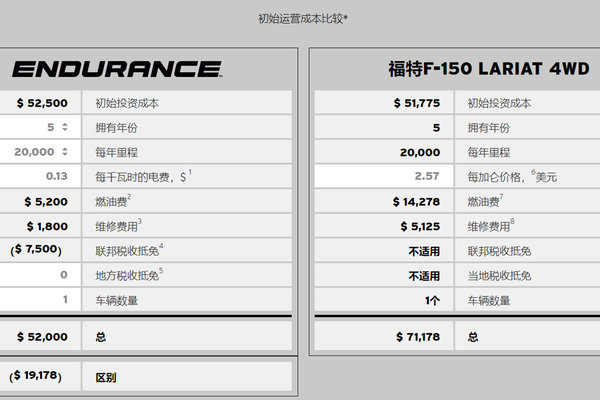Click the Endurance 车辆数量 label
The height and width of the screenshot is (400, 600).
point(116,300)
